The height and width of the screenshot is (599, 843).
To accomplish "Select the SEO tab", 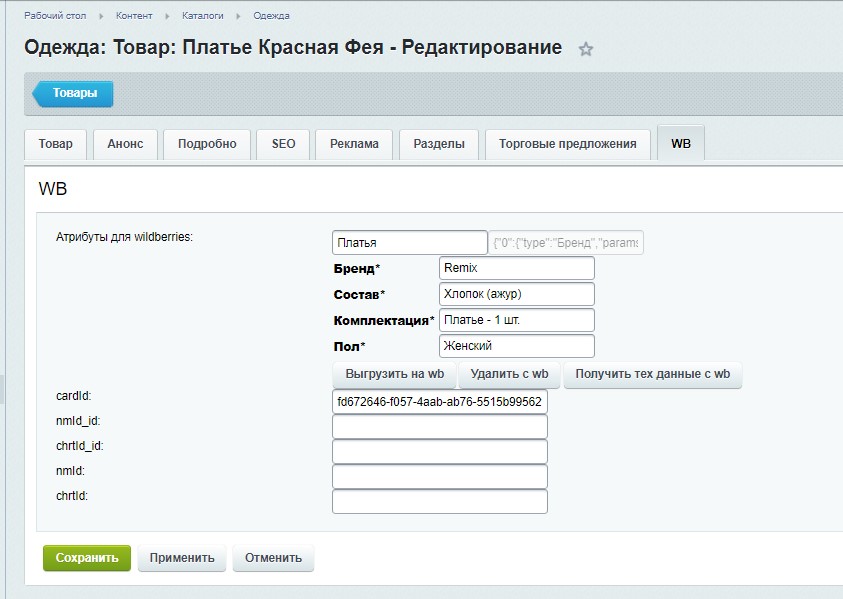I will pos(283,144).
